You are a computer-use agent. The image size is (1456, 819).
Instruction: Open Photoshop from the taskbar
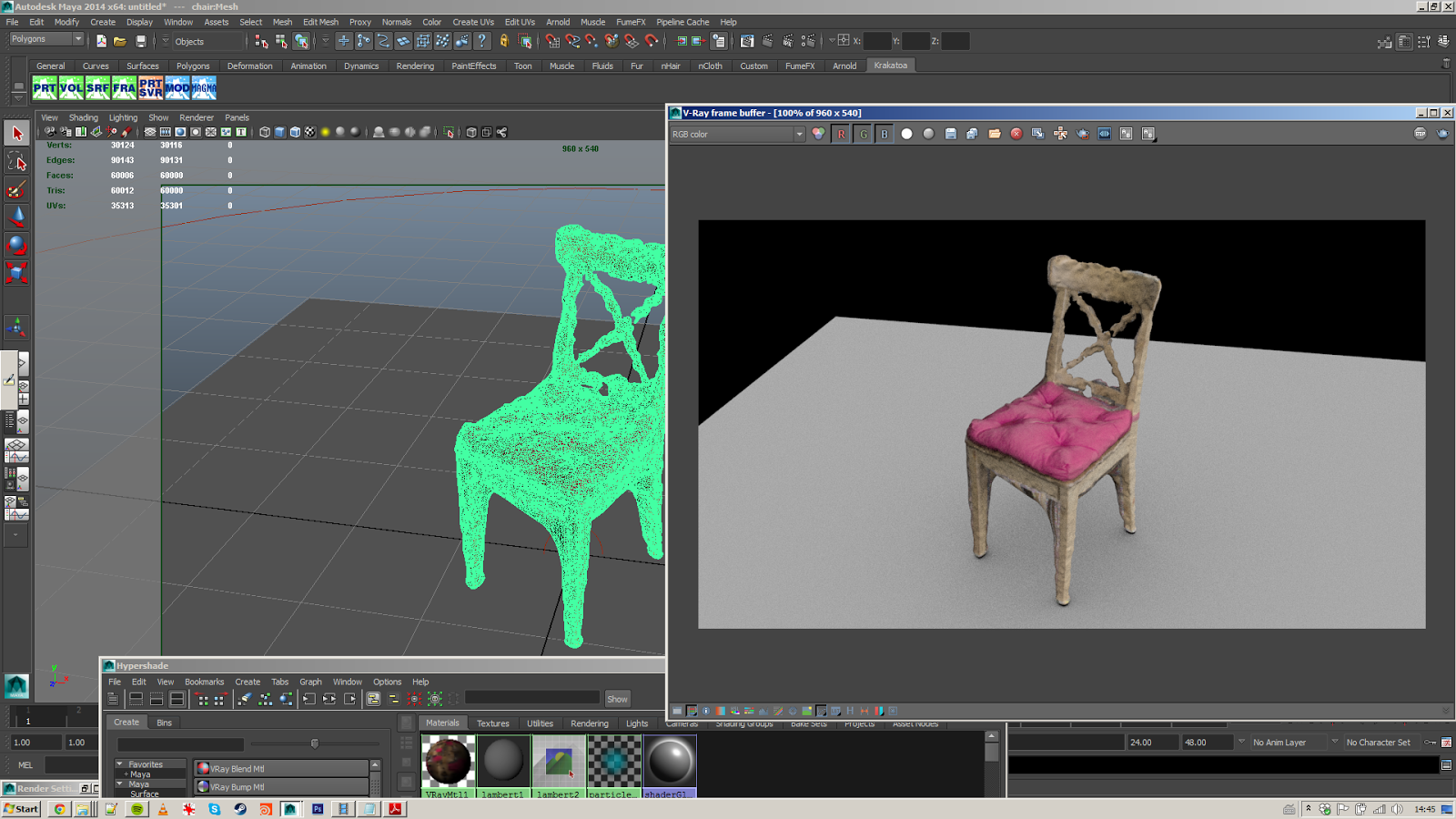coord(318,809)
